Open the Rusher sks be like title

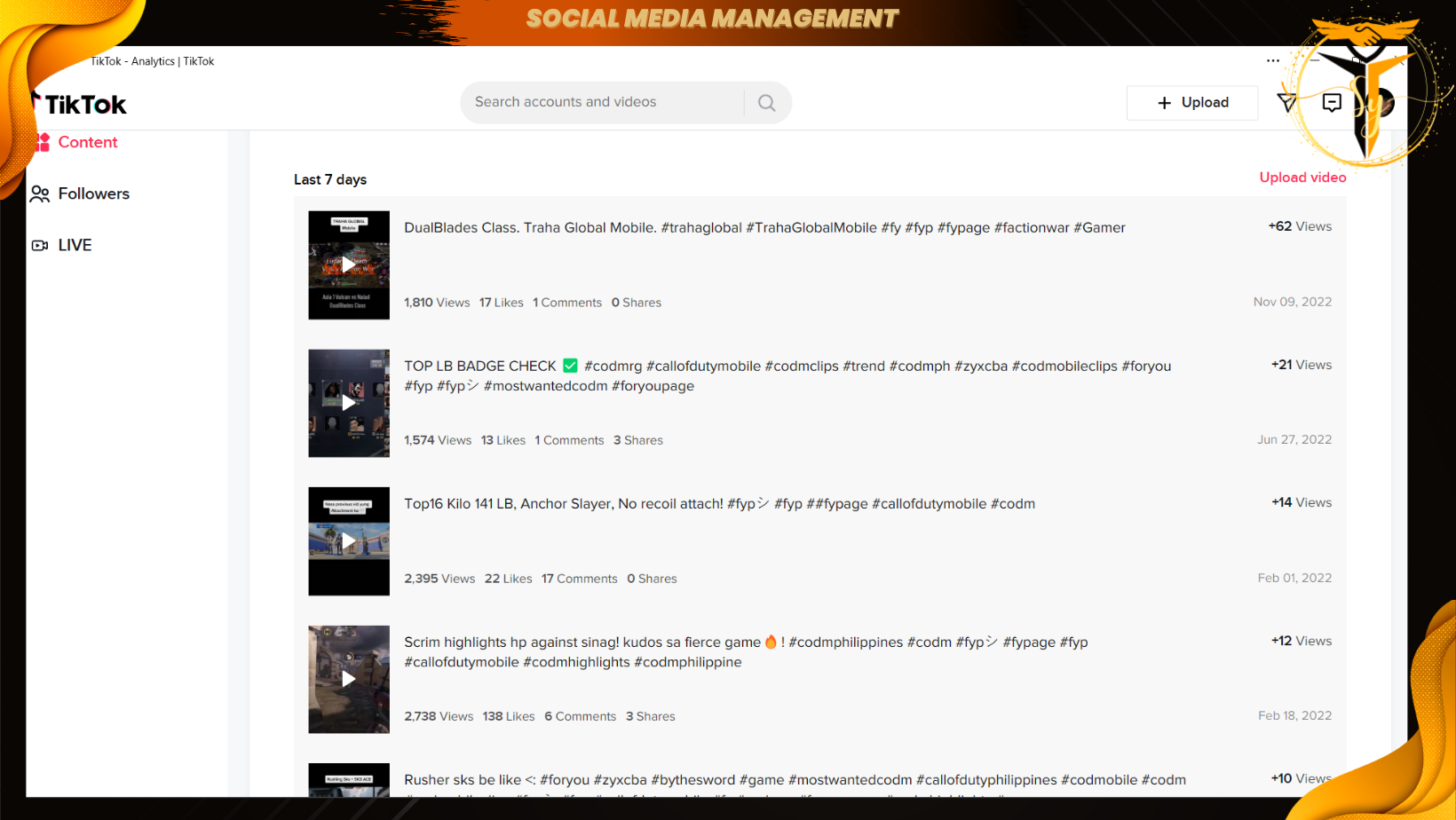pos(795,780)
